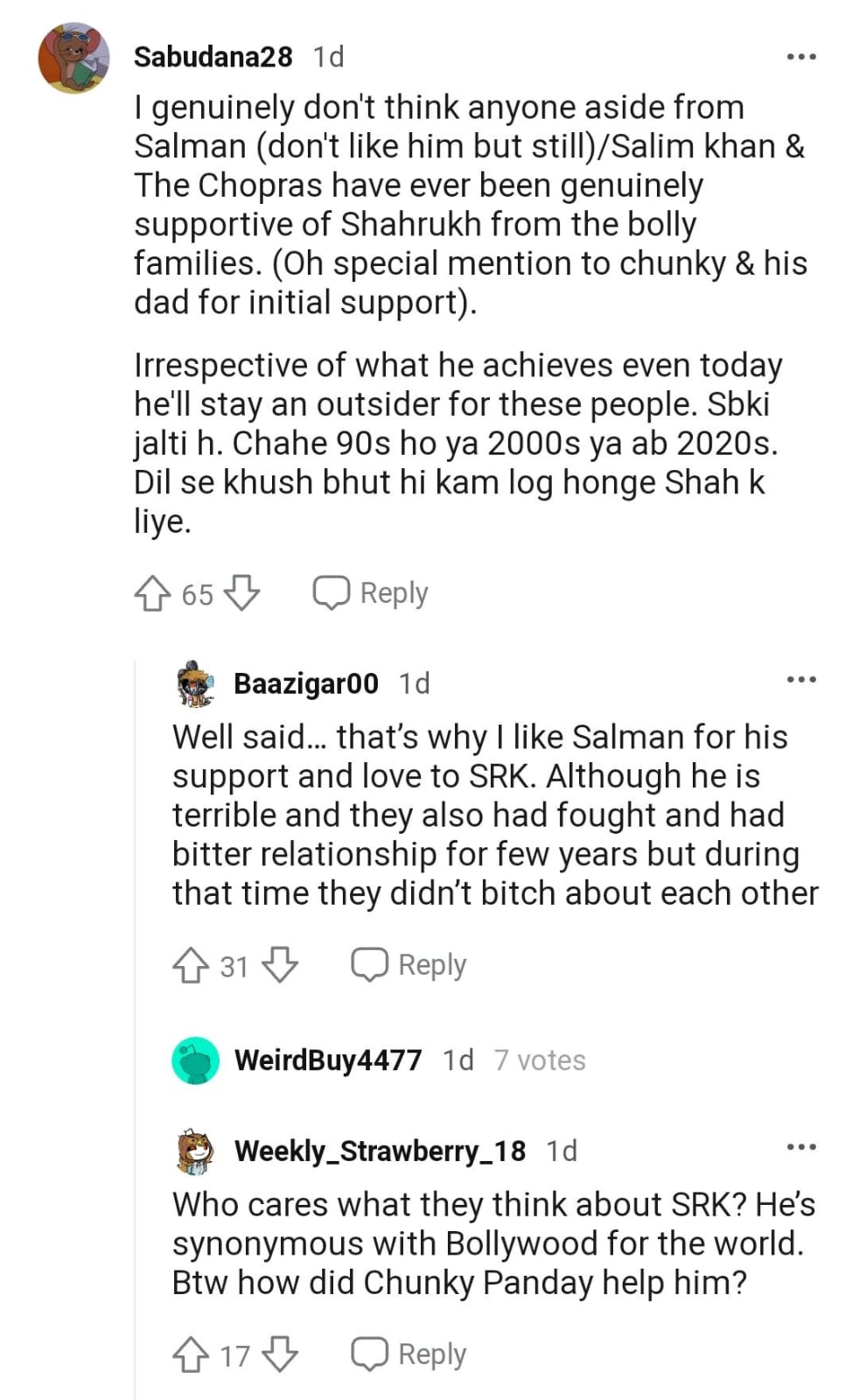Reply to Baazigar00's comment
859x1400 pixels.
click(x=409, y=965)
